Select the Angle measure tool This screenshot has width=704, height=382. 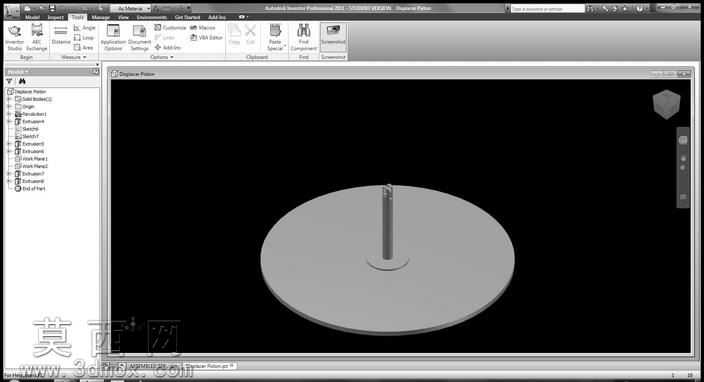(84, 28)
